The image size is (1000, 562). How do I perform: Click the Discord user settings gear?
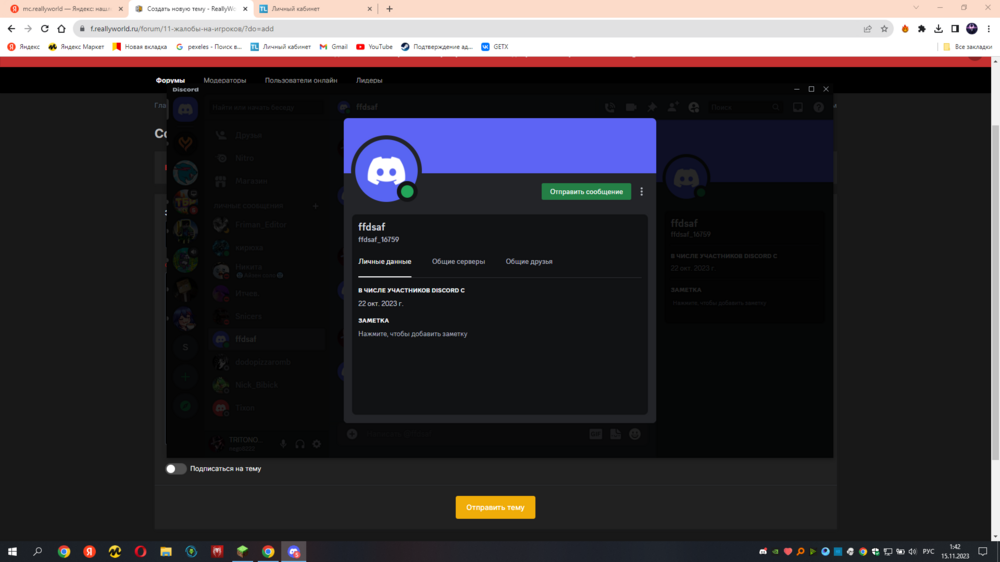coord(317,443)
